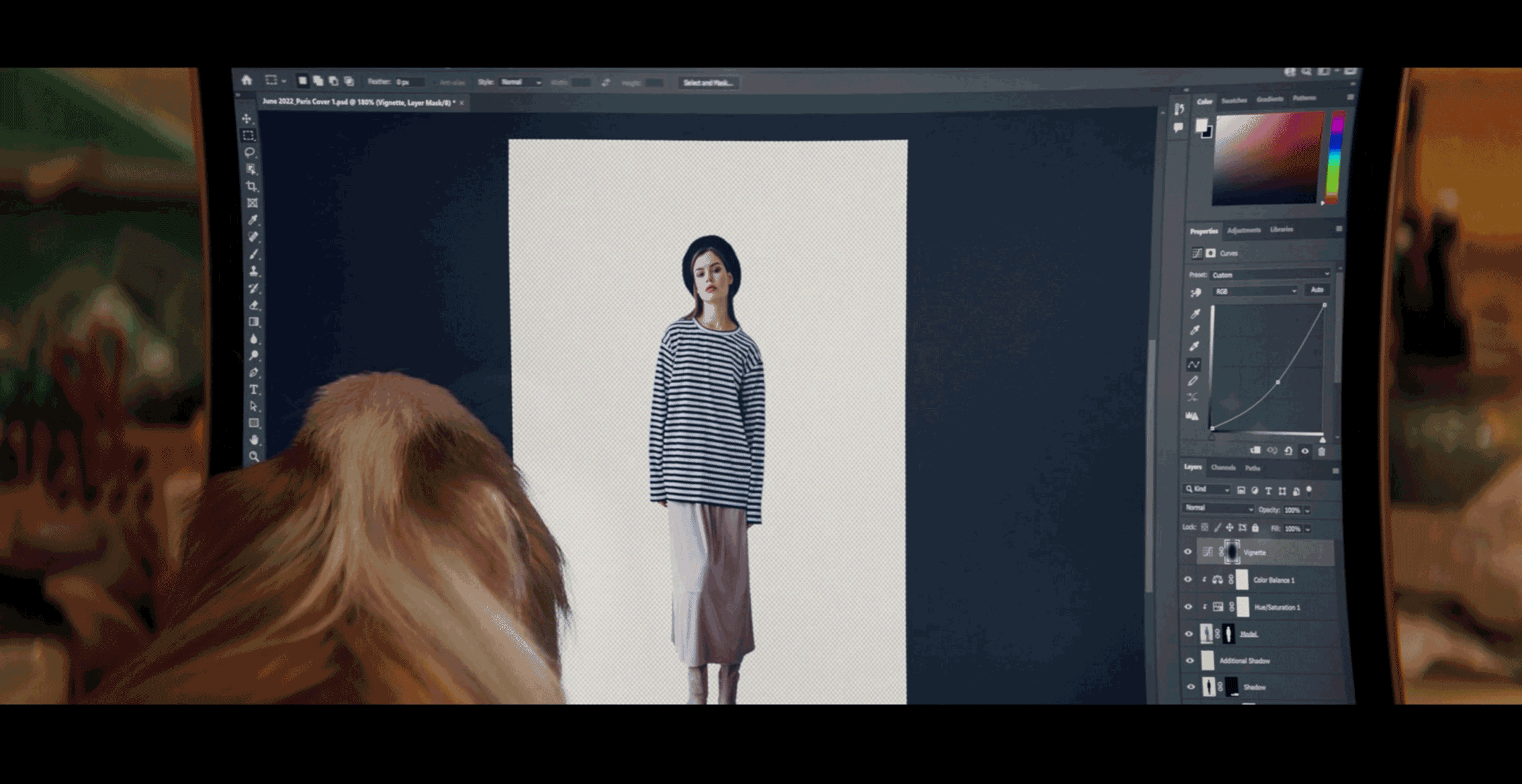
Task: Select the Lasso tool
Action: pyautogui.click(x=249, y=152)
